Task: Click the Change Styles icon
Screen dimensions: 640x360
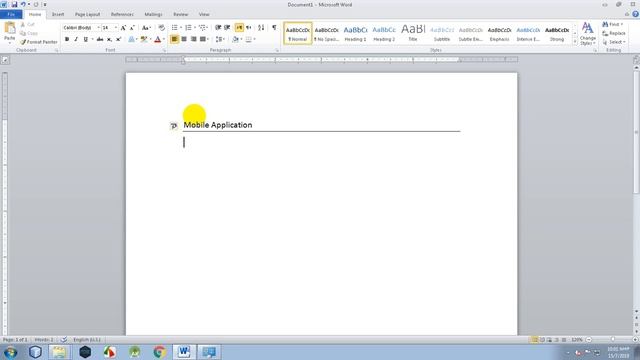Action: tap(587, 33)
